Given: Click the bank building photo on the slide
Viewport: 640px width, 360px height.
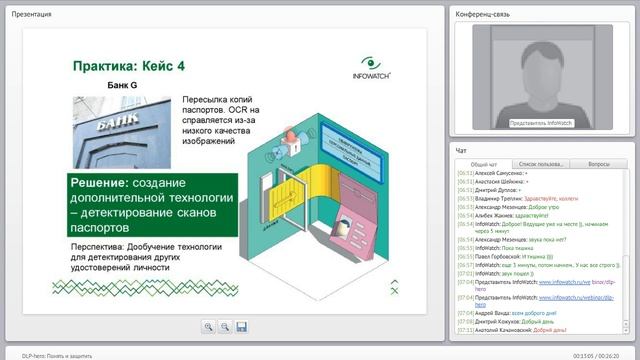Looking at the screenshot, I should pos(122,133).
